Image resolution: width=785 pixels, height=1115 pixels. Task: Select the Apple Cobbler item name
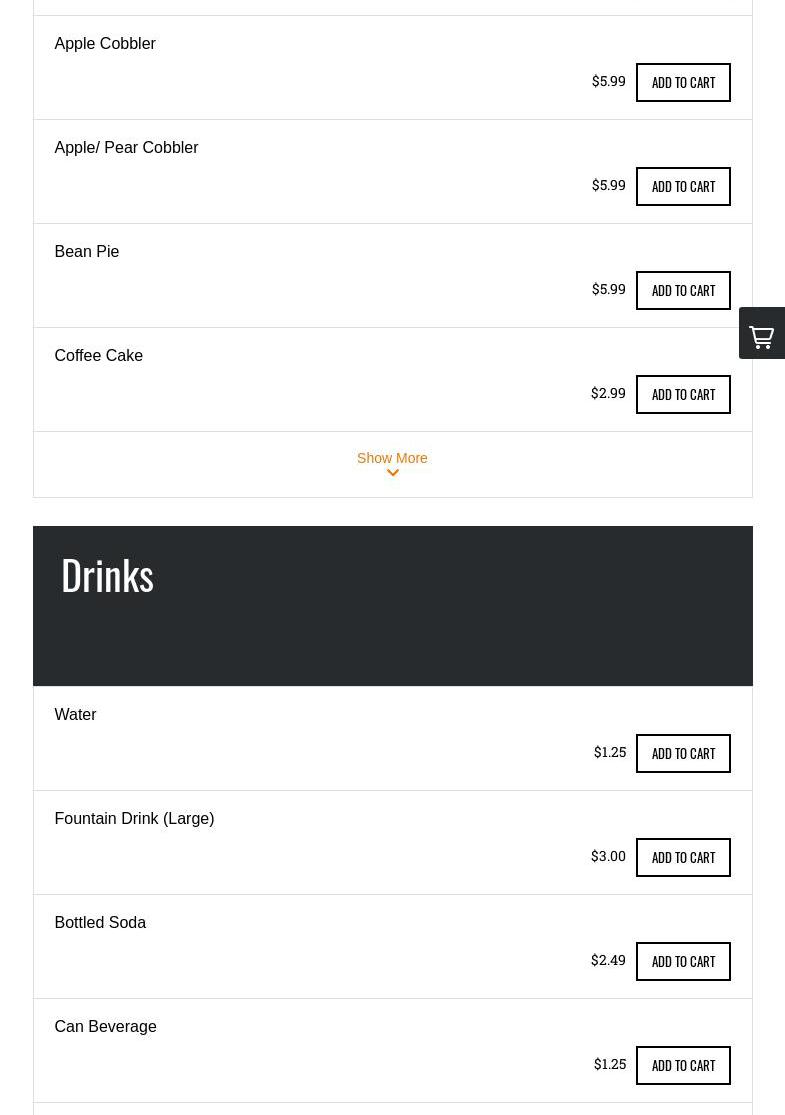tap(105, 44)
